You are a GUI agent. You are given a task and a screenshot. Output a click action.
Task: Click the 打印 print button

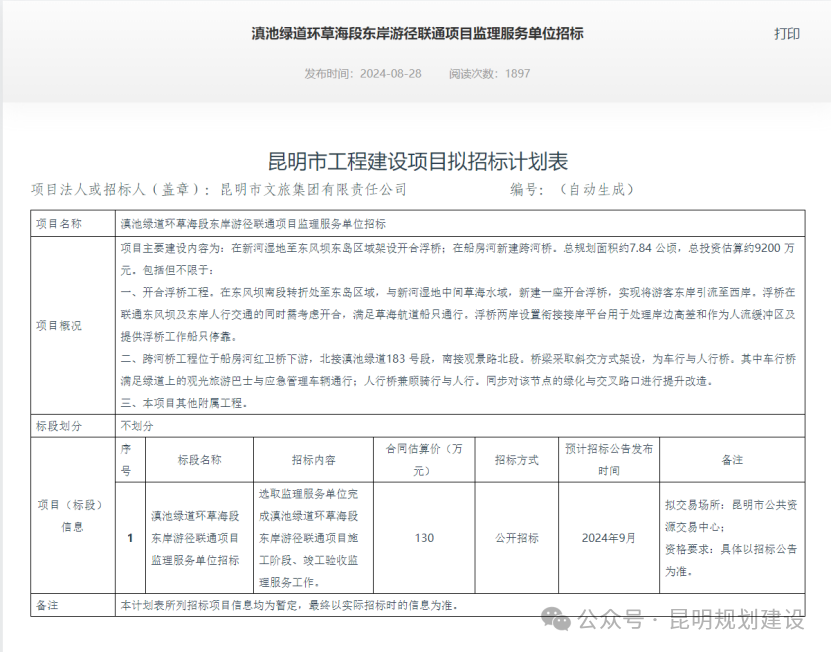point(786,34)
